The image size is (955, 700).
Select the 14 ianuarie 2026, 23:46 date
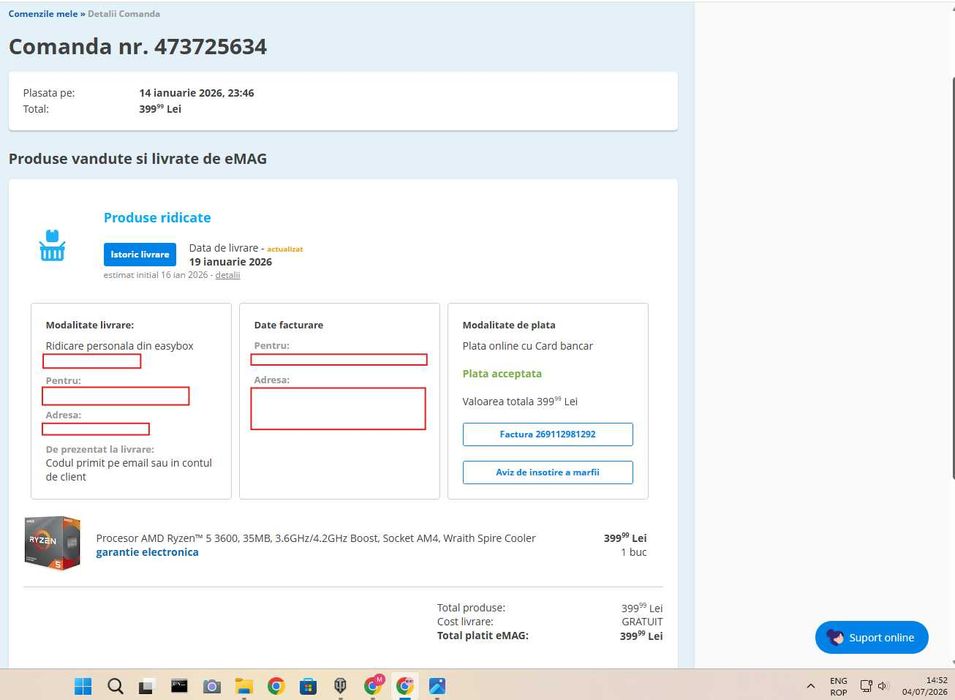point(197,93)
